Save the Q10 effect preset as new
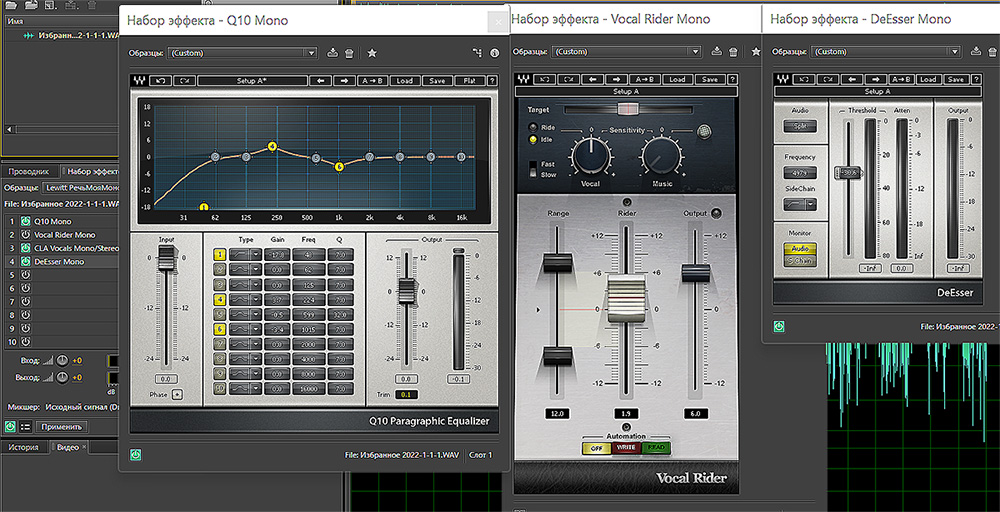1000x512 pixels. [x=332, y=53]
